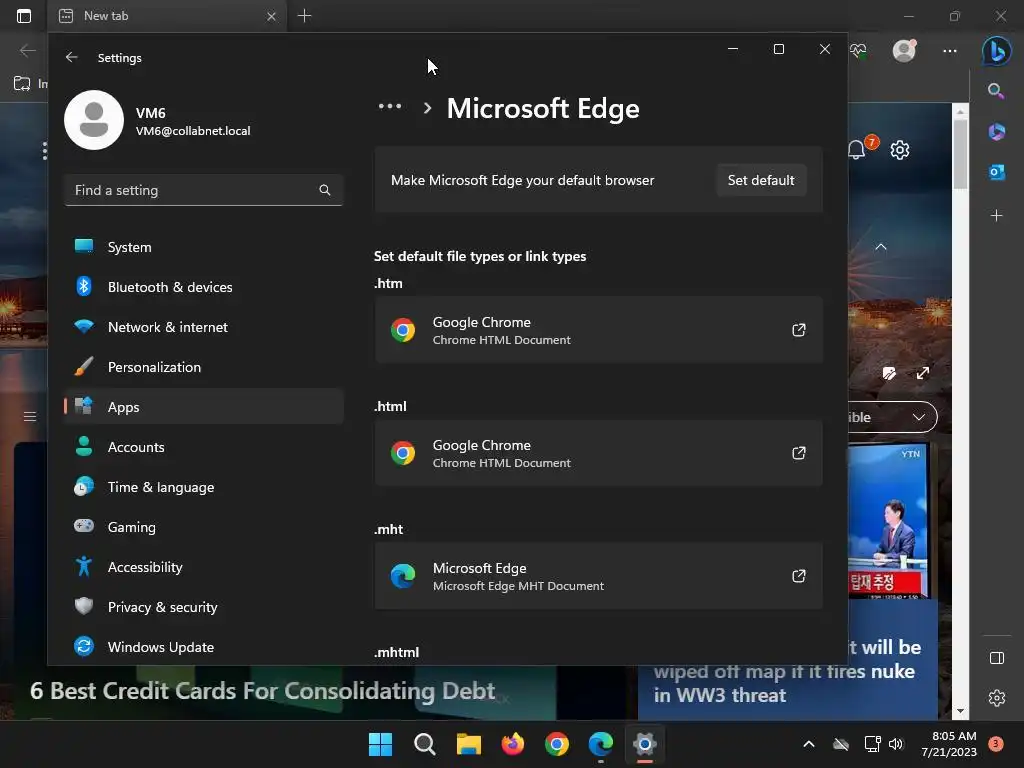Open the volume speaker tray icon
The width and height of the screenshot is (1024, 768).
point(896,744)
